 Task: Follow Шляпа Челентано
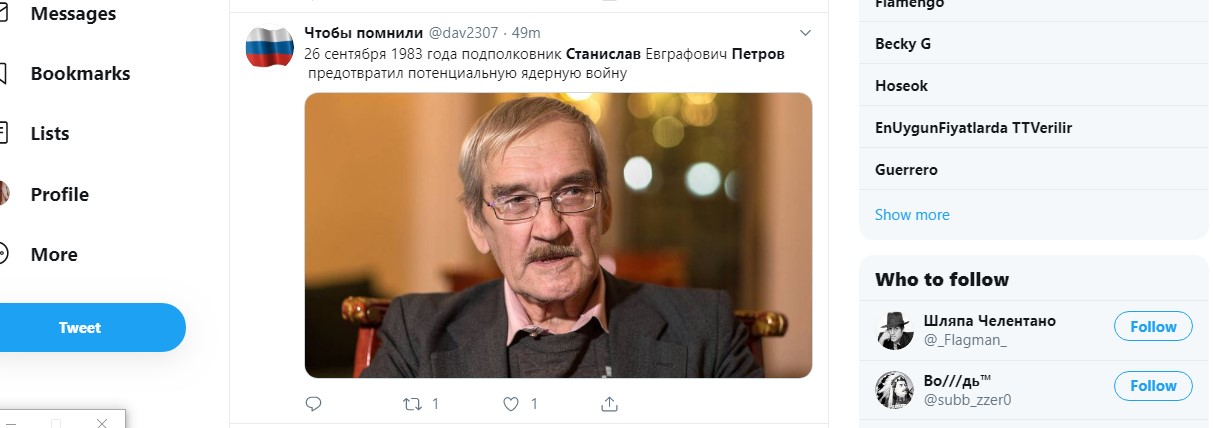pos(1153,326)
